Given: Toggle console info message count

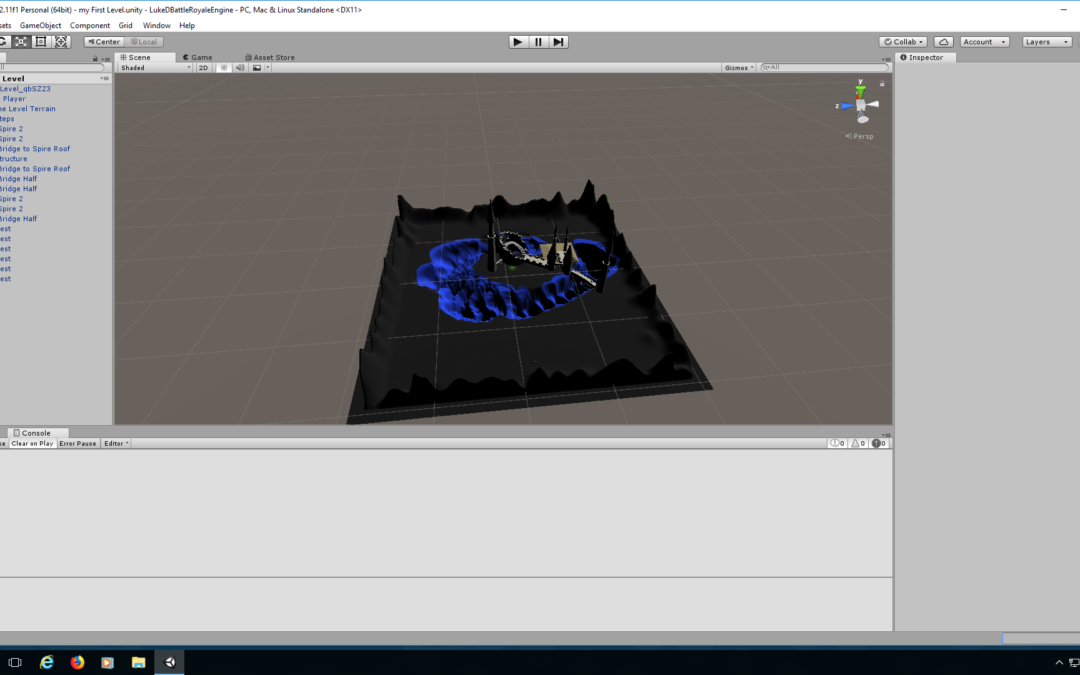Looking at the screenshot, I should (838, 444).
